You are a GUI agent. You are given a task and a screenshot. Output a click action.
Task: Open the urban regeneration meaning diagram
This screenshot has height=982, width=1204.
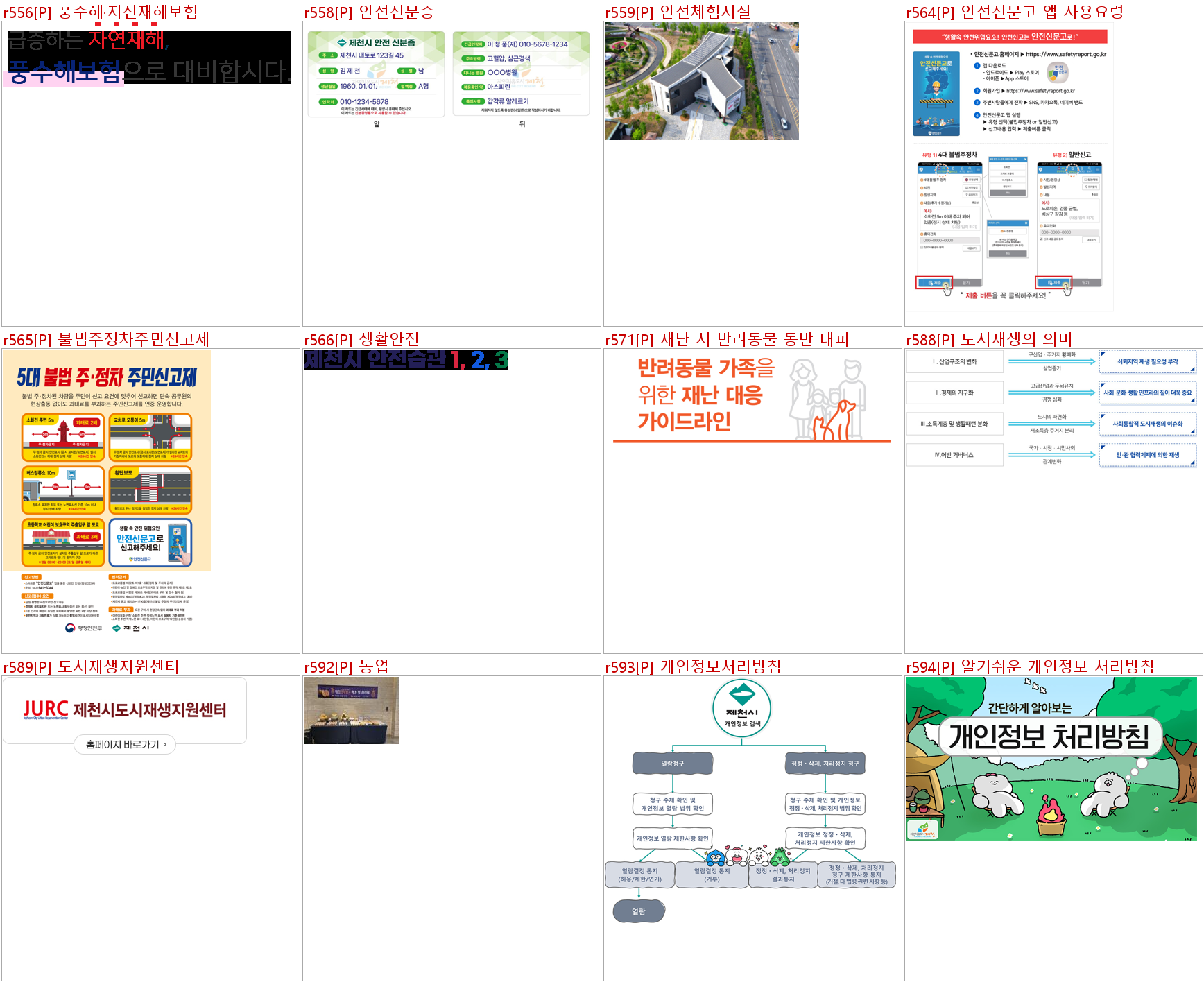1051,409
